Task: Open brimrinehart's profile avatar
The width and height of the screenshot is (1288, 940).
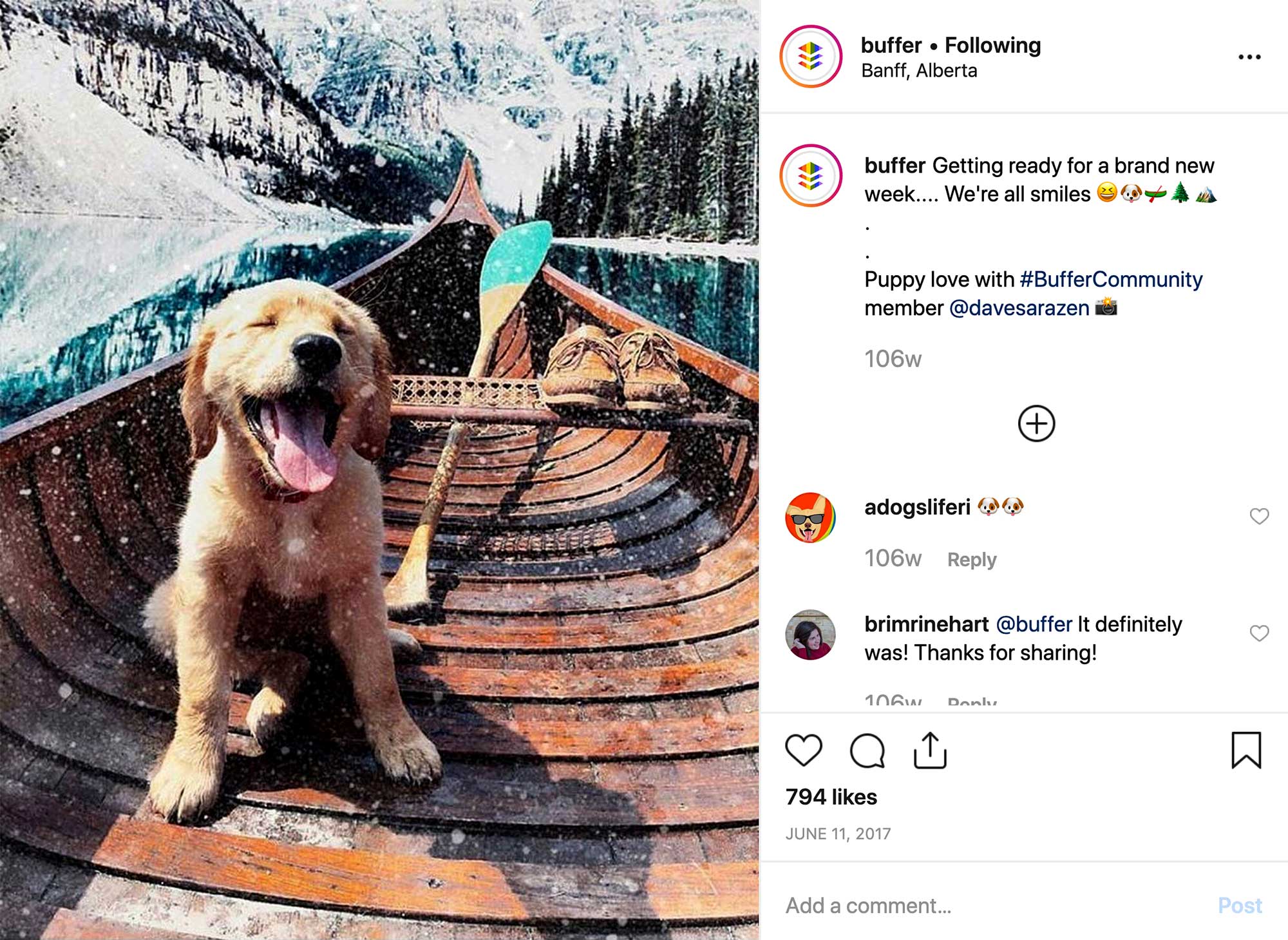Action: coord(810,635)
